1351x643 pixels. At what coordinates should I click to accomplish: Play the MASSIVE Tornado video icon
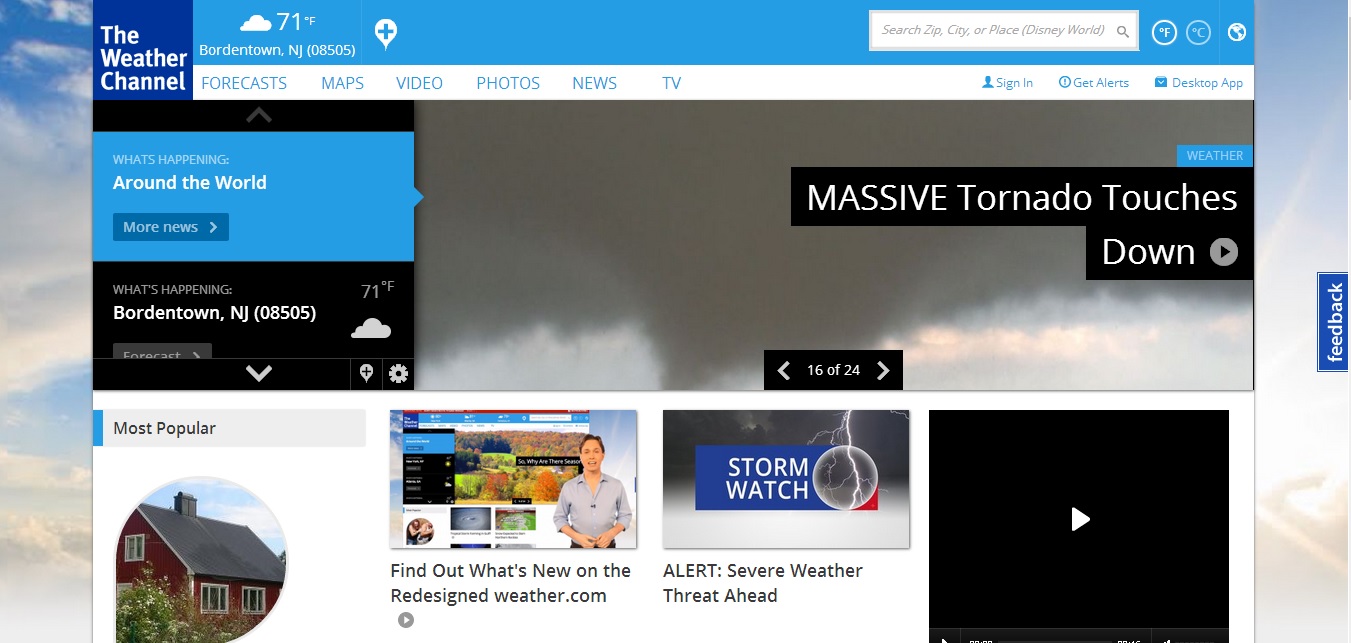(x=1223, y=252)
